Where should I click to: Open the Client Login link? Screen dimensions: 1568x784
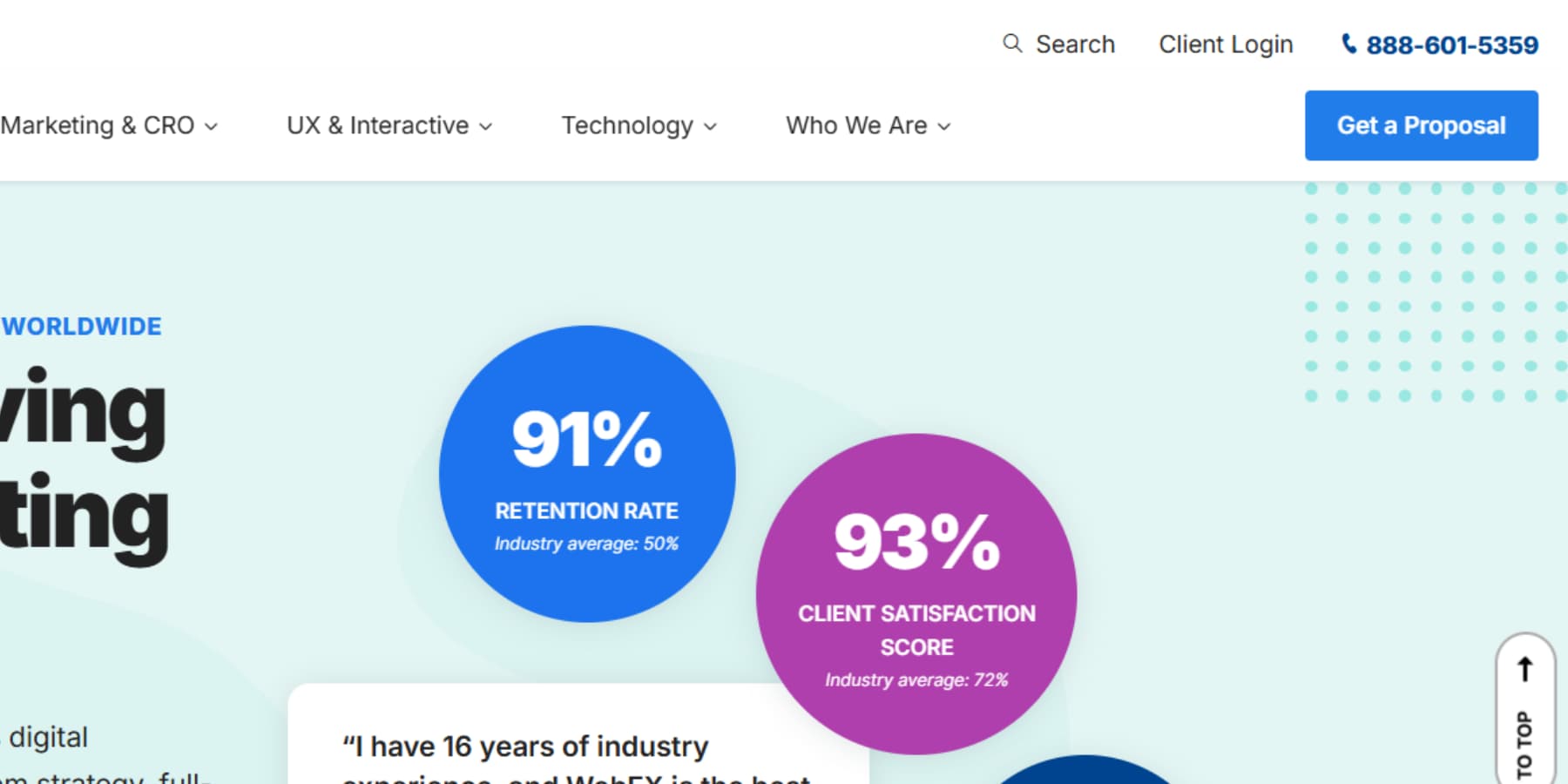pos(1226,44)
